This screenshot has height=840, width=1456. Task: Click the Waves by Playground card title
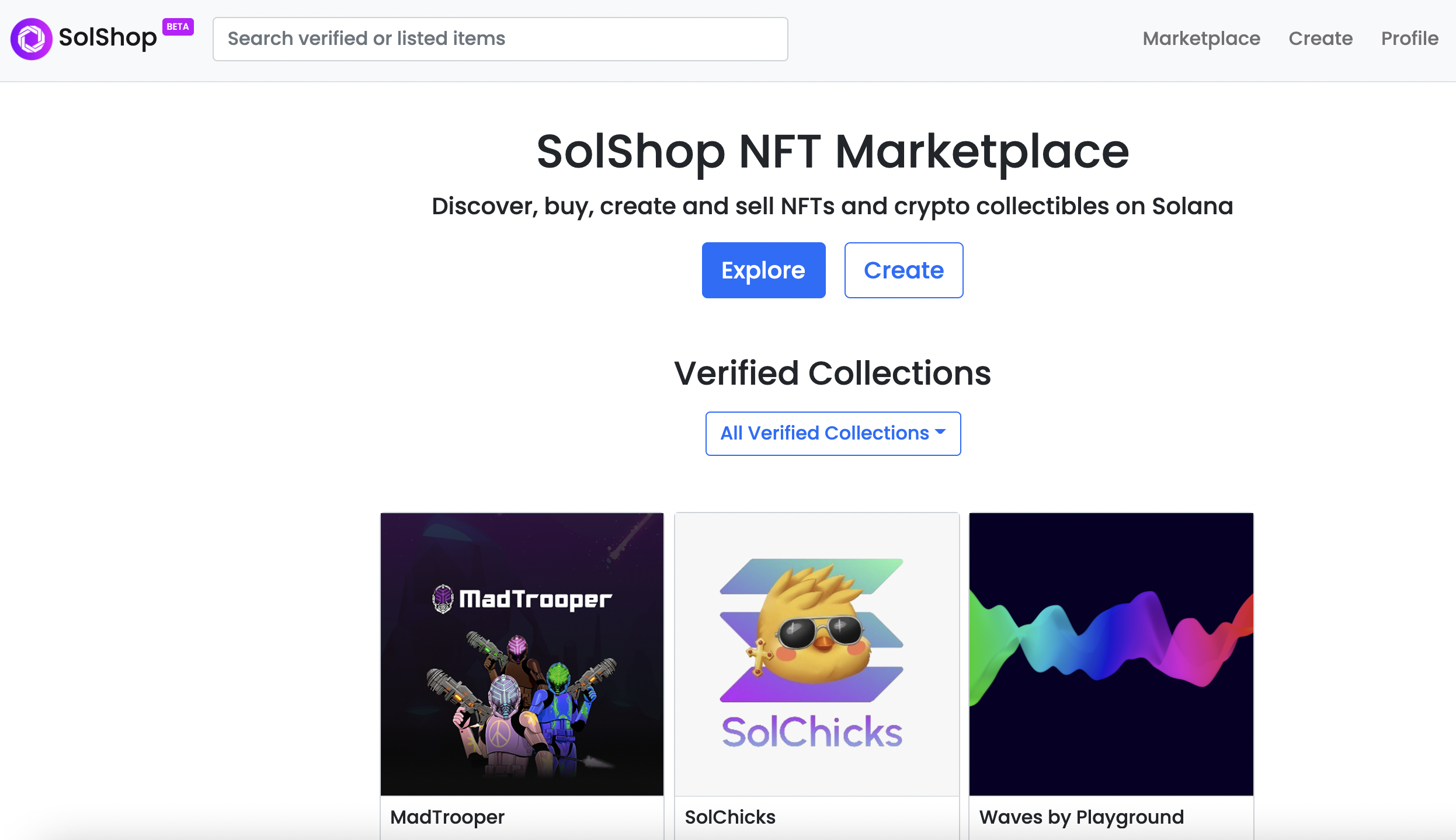1082,817
